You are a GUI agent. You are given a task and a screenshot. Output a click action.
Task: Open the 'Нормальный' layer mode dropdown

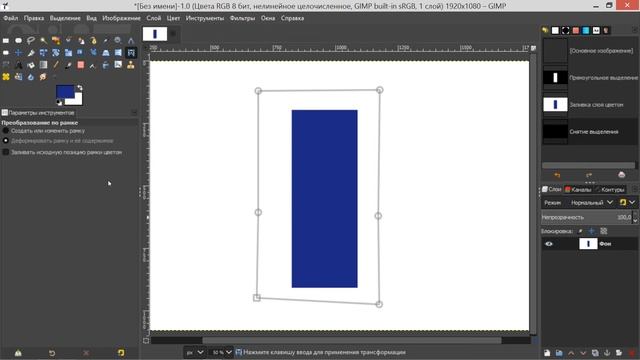(592, 202)
